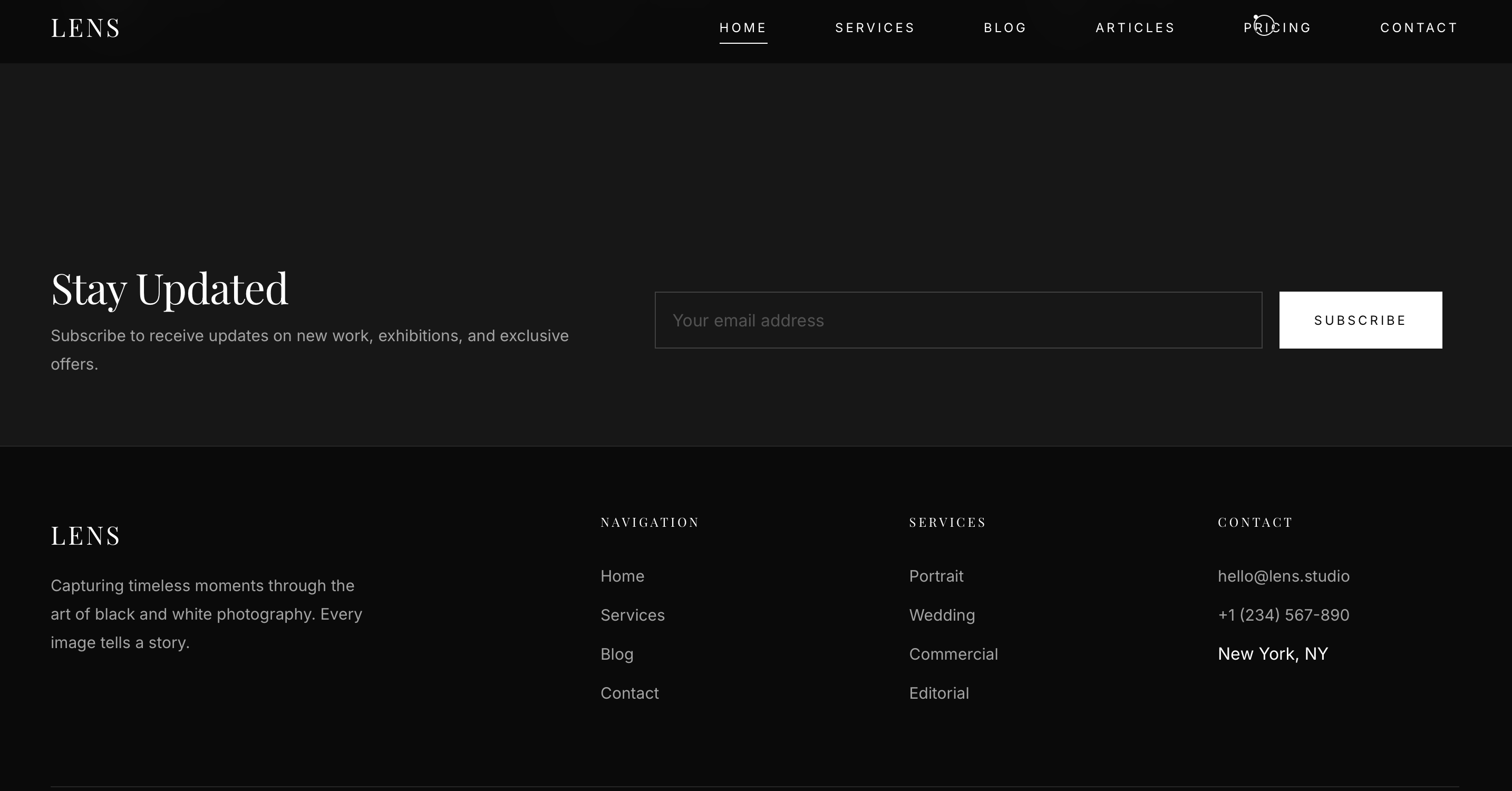Focus the email address input field
This screenshot has height=791, width=1512.
(958, 320)
